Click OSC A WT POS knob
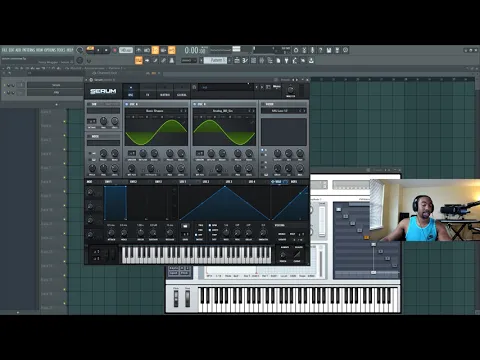The width and height of the screenshot is (480, 360). tap(132, 168)
